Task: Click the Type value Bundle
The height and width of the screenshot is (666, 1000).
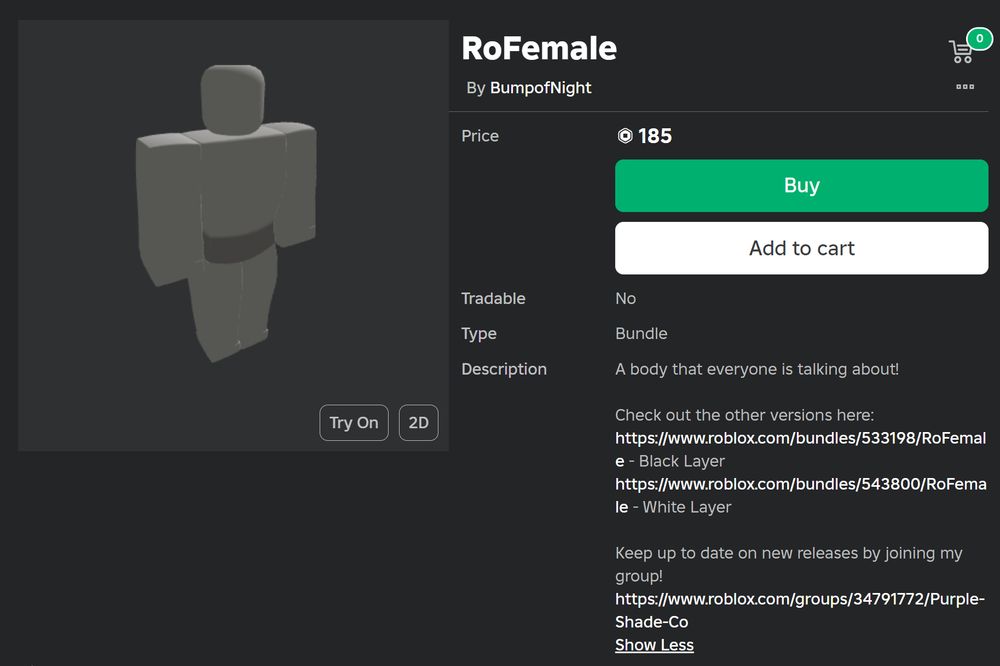Action: [x=641, y=334]
